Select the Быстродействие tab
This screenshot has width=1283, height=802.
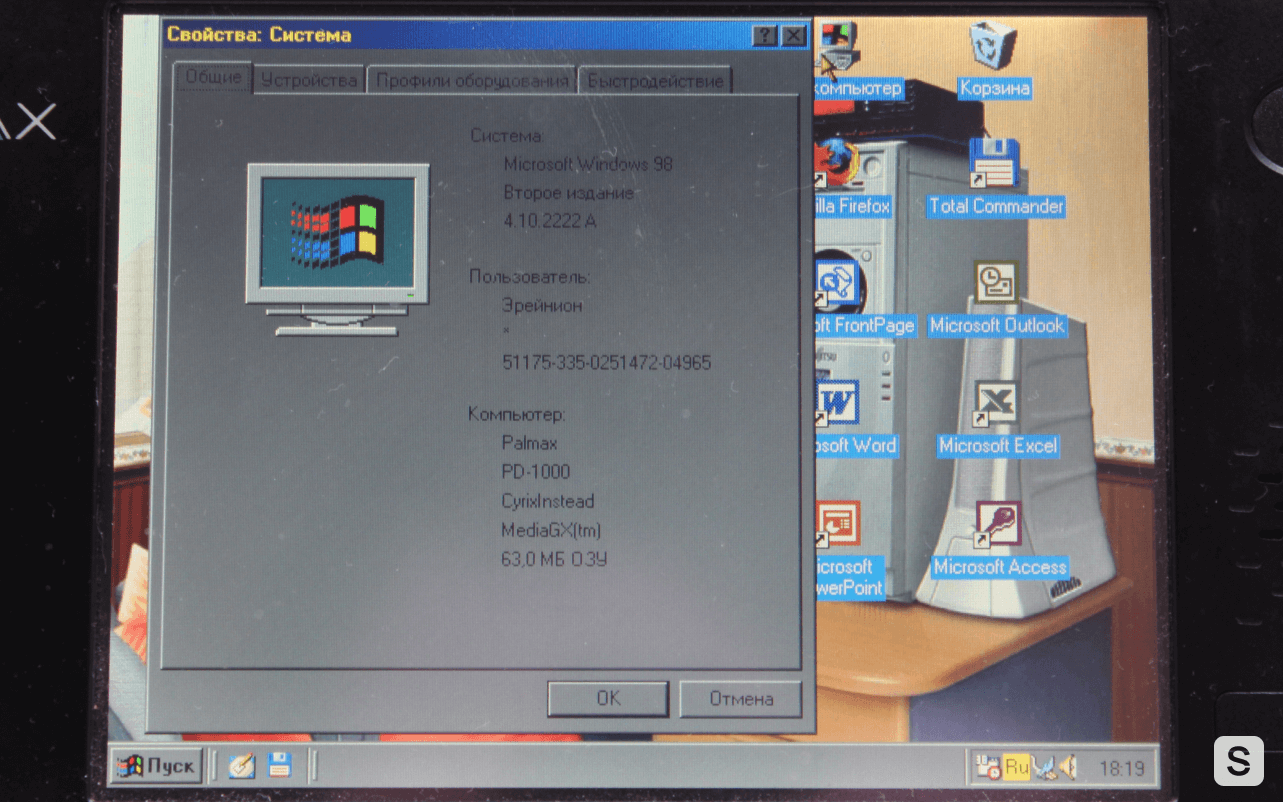pos(655,81)
